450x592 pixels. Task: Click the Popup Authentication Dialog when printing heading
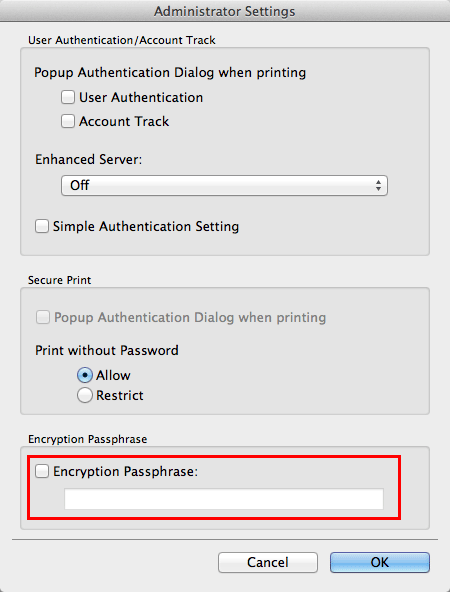pyautogui.click(x=170, y=72)
